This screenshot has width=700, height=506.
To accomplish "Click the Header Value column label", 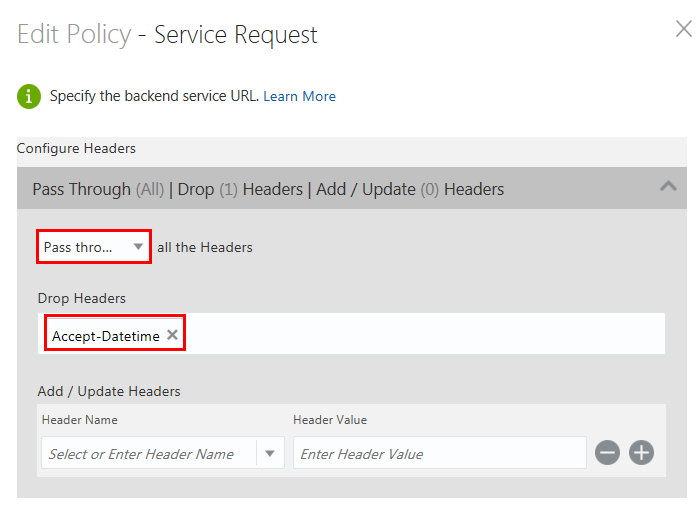I will 330,420.
